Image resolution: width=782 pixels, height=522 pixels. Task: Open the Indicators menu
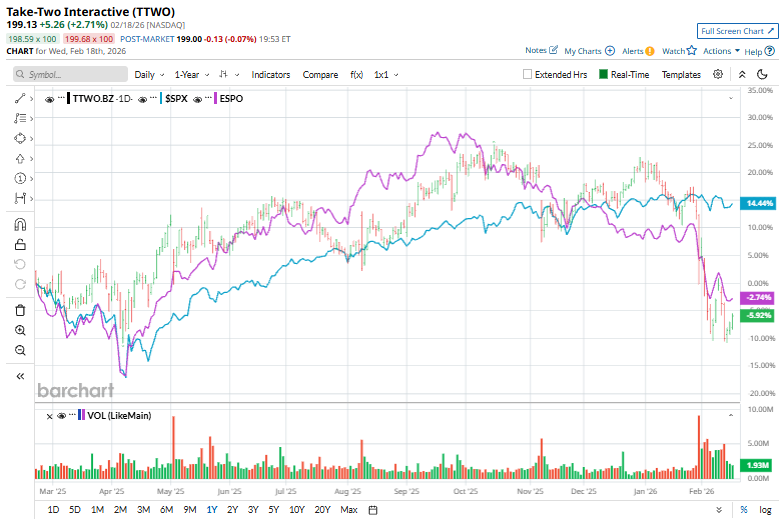point(270,74)
